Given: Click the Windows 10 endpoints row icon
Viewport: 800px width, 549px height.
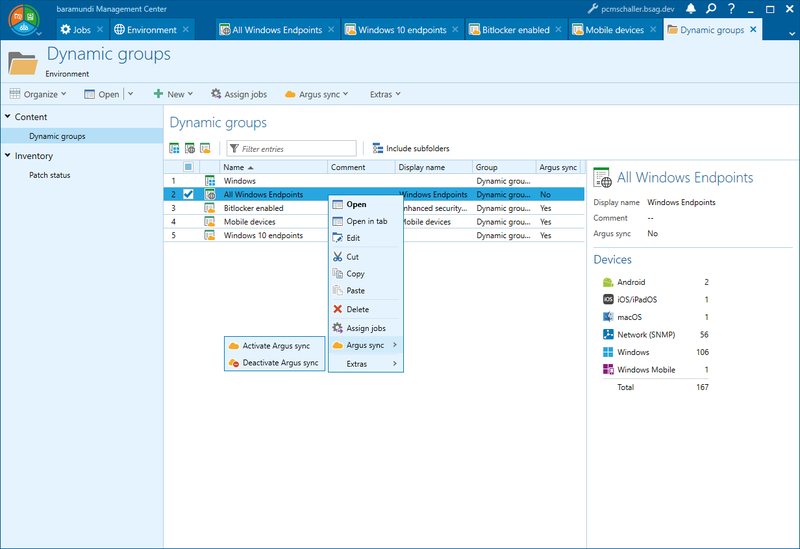Looking at the screenshot, I should point(210,235).
